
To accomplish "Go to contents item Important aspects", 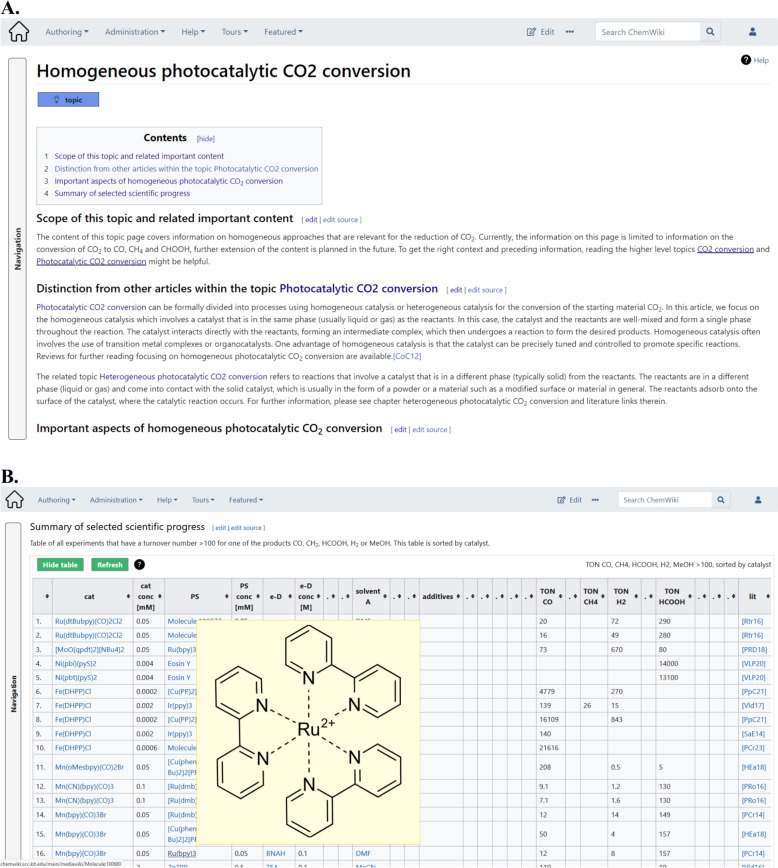I will [168, 181].
